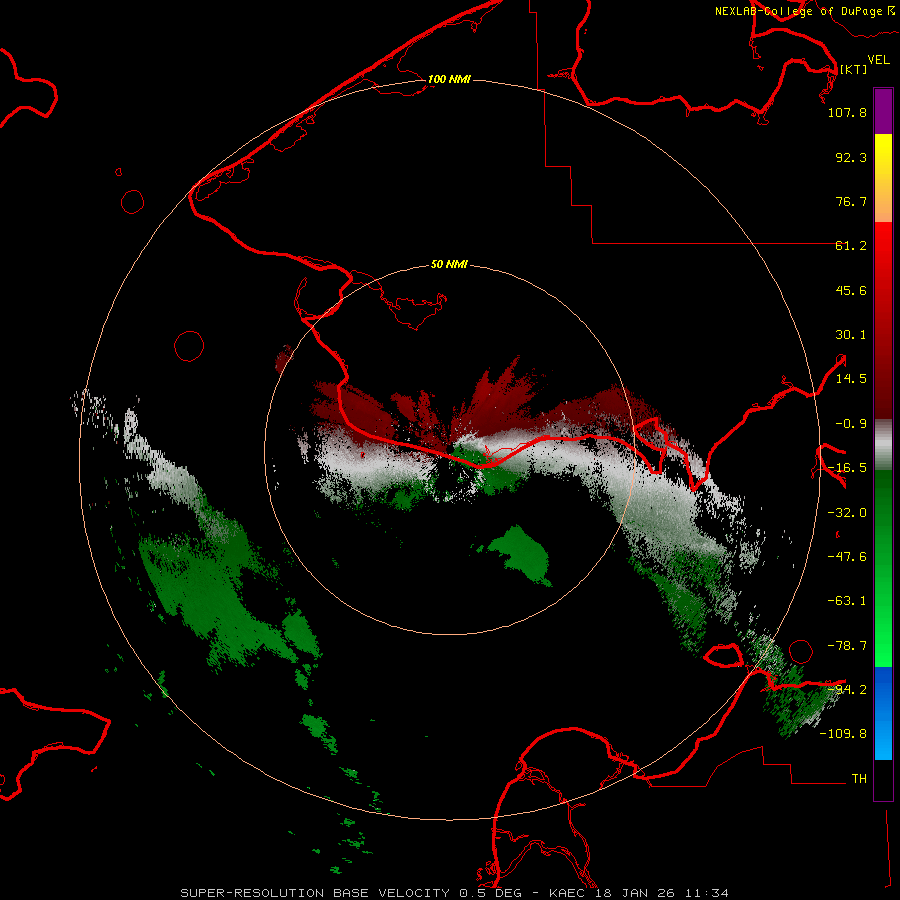Click the -78.7 value on velocity scale
Screen dimensions: 900x900
[847, 646]
